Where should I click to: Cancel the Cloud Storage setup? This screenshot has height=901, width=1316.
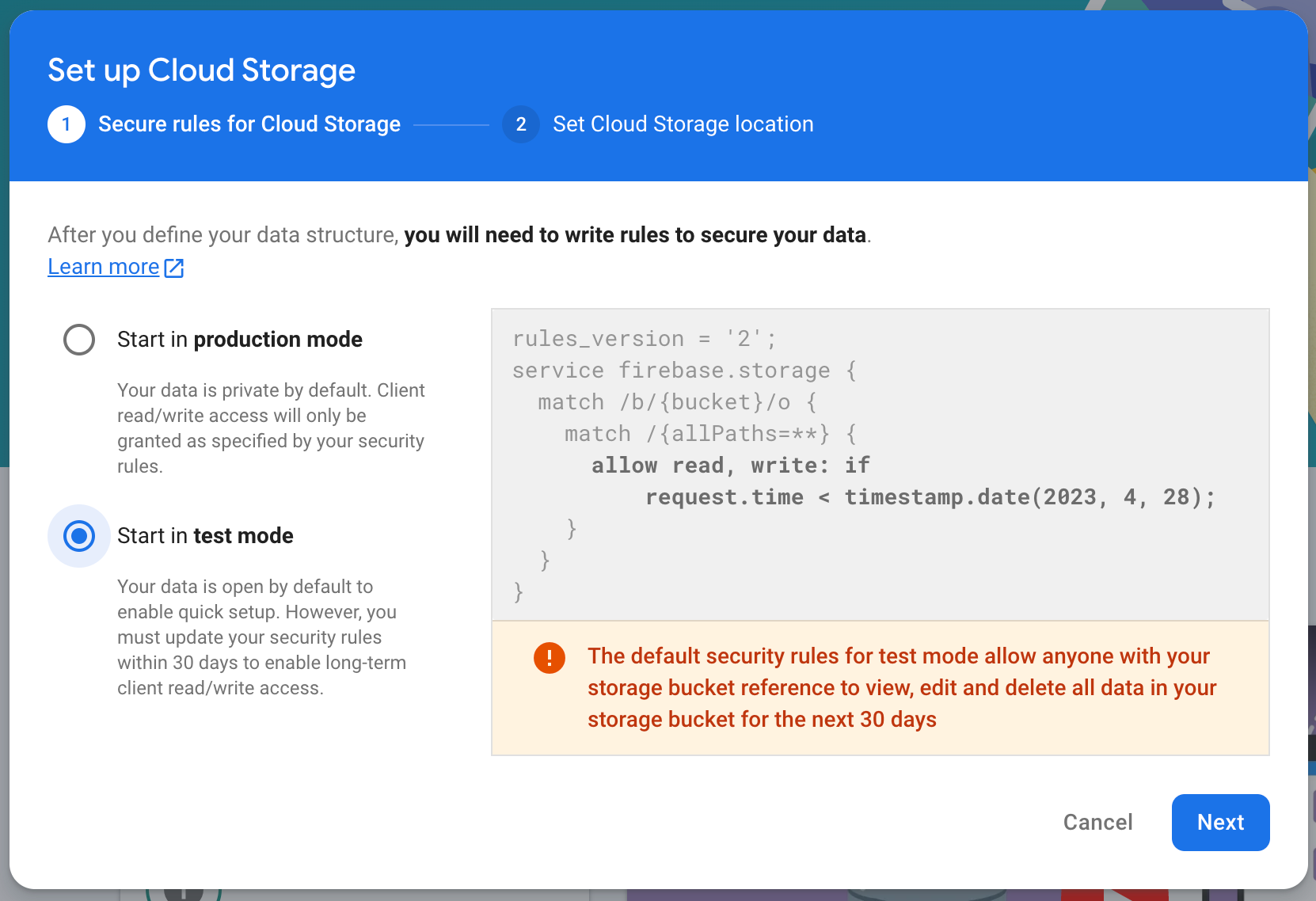[x=1097, y=823]
